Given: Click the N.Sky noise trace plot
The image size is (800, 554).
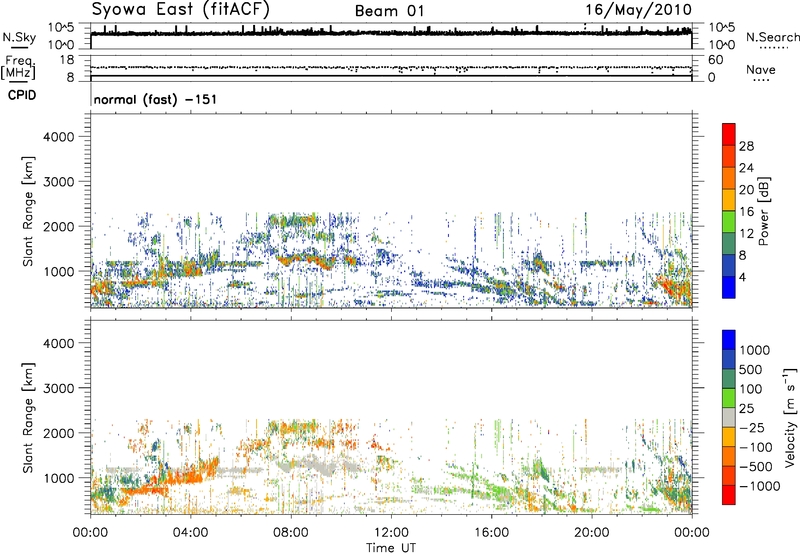Looking at the screenshot, I should [x=391, y=36].
